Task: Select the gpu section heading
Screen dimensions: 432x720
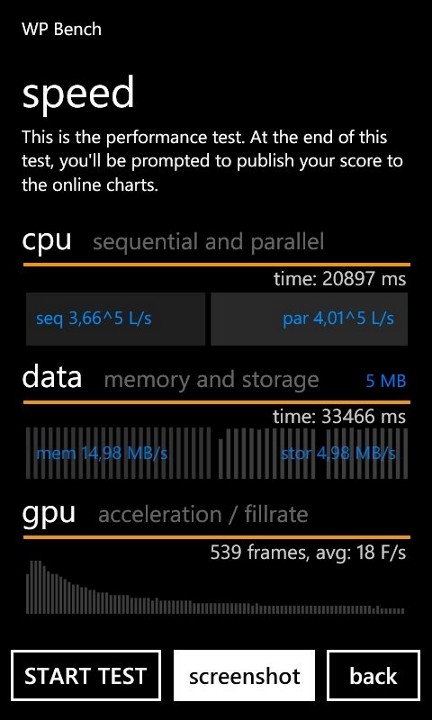Action: [x=49, y=514]
